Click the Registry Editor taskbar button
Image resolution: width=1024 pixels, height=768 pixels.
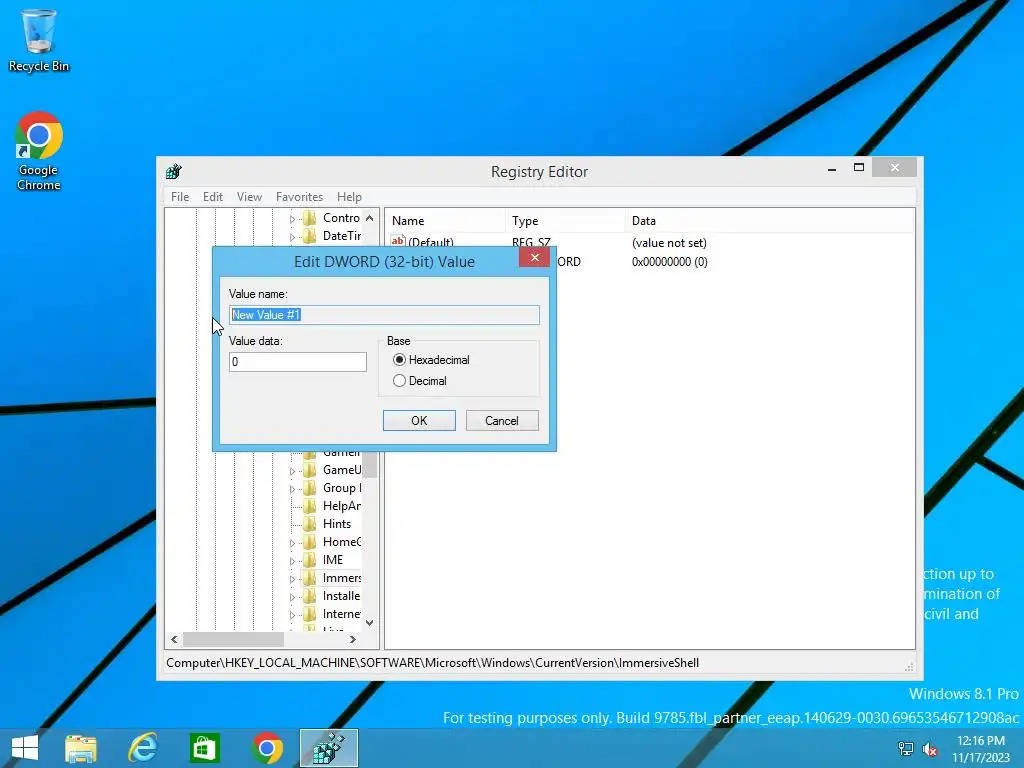[x=329, y=748]
